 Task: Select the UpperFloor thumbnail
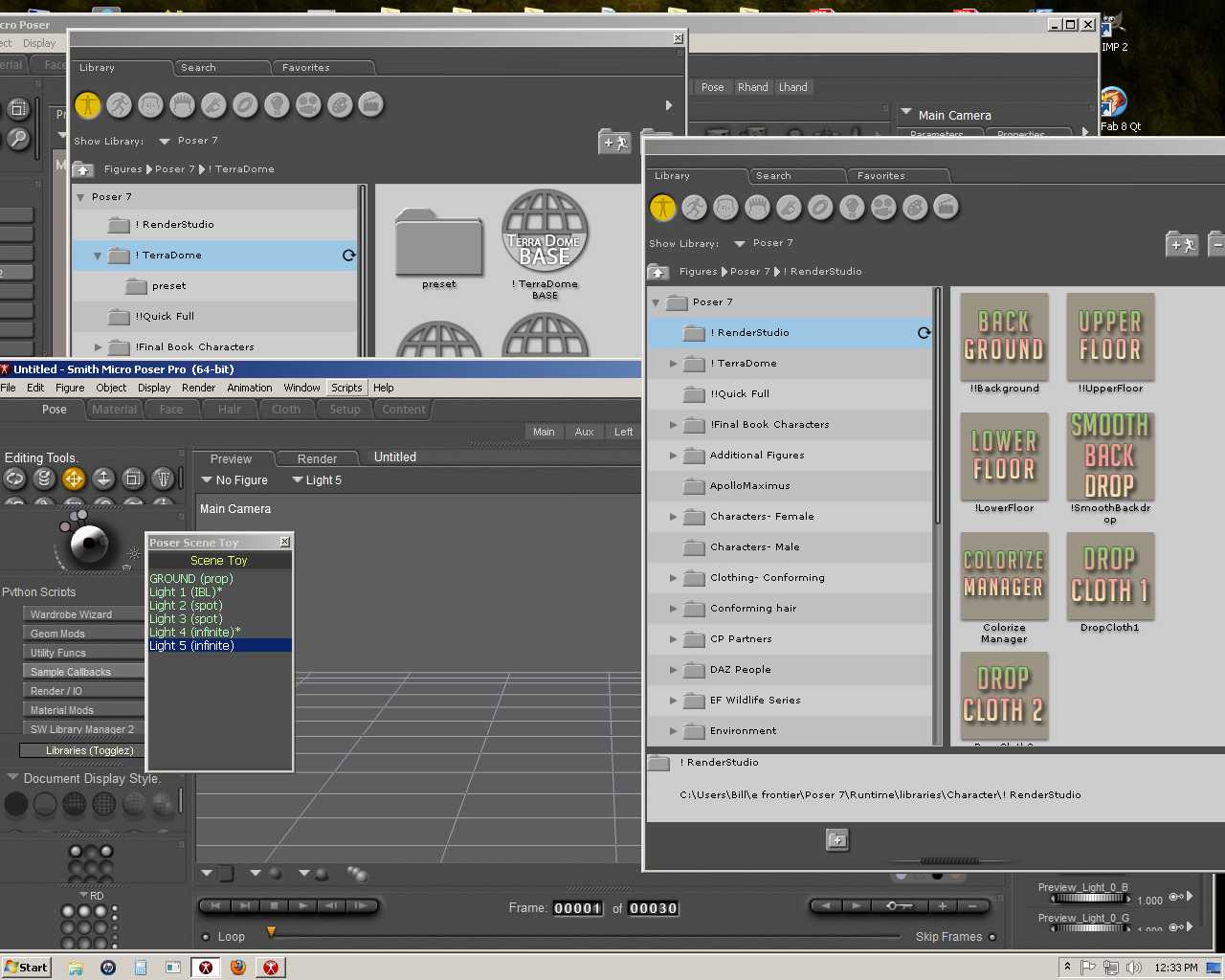1110,337
